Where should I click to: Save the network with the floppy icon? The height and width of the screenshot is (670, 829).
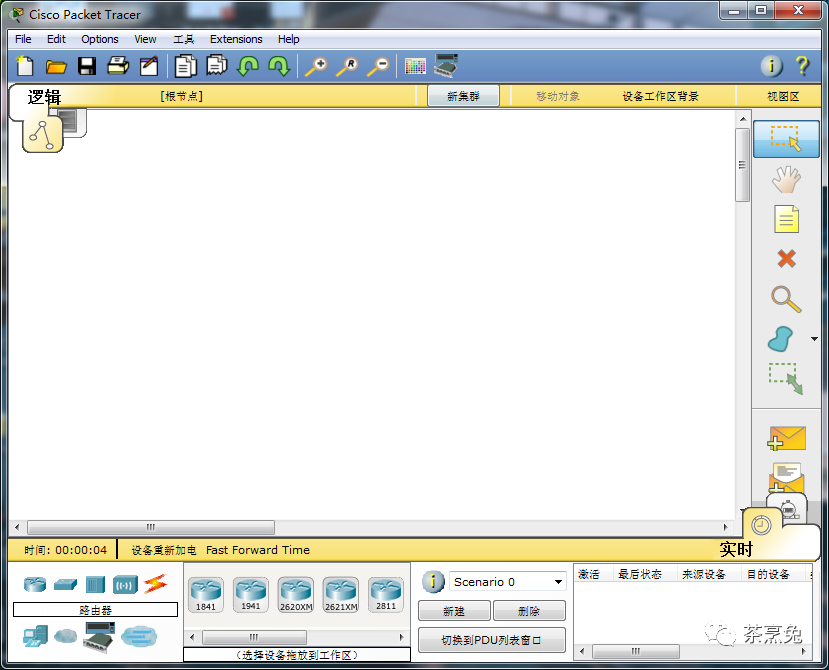click(x=87, y=66)
